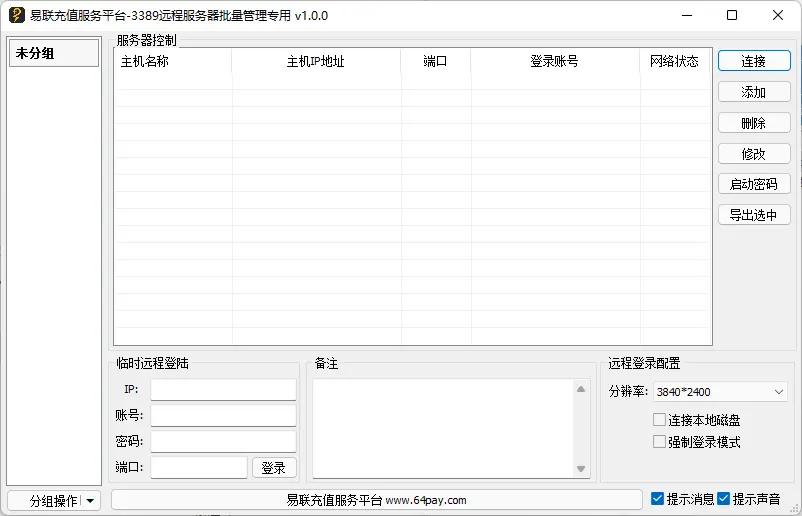Expand the 分组操作 dropdown menu
The height and width of the screenshot is (516, 802).
90,500
